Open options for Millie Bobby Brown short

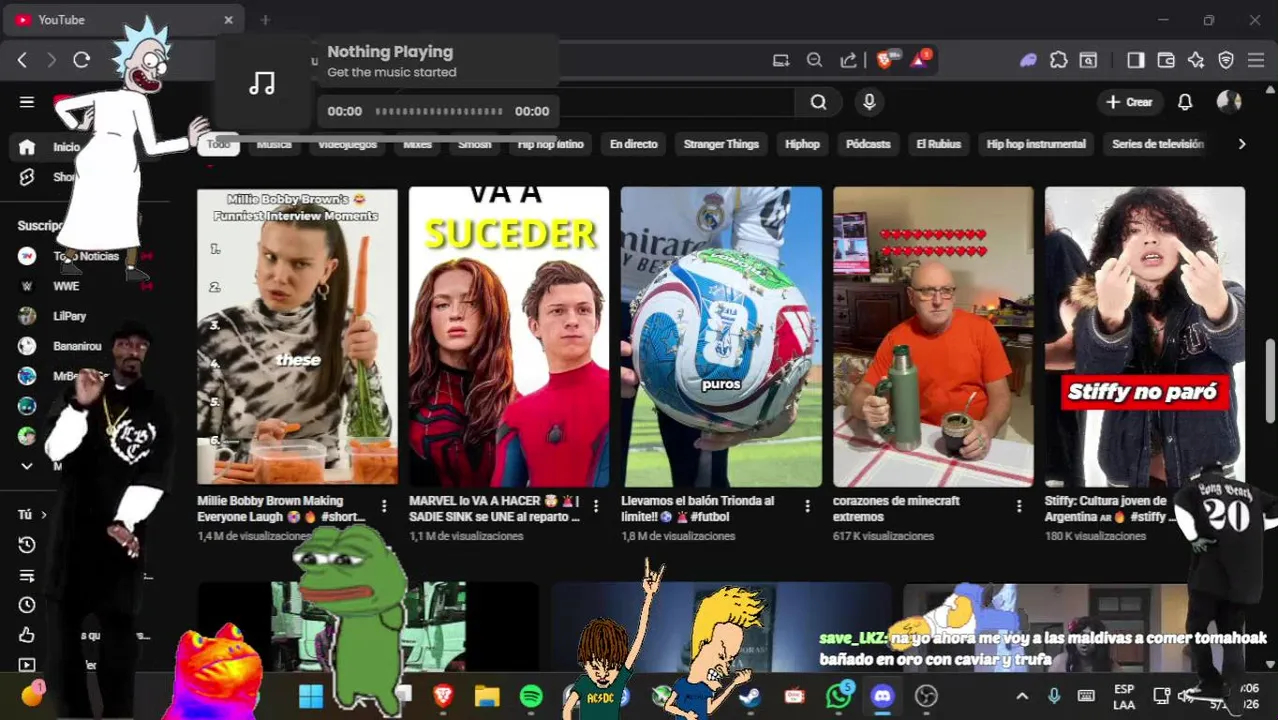tap(384, 507)
